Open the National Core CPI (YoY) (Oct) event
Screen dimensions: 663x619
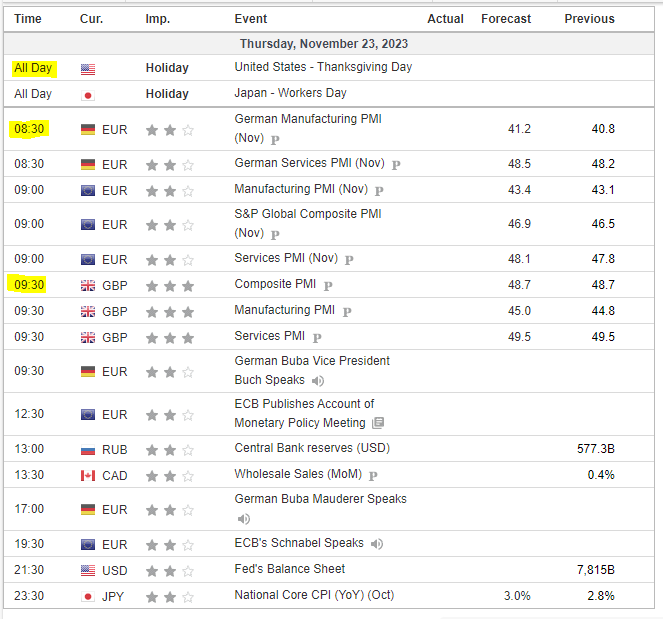click(314, 595)
